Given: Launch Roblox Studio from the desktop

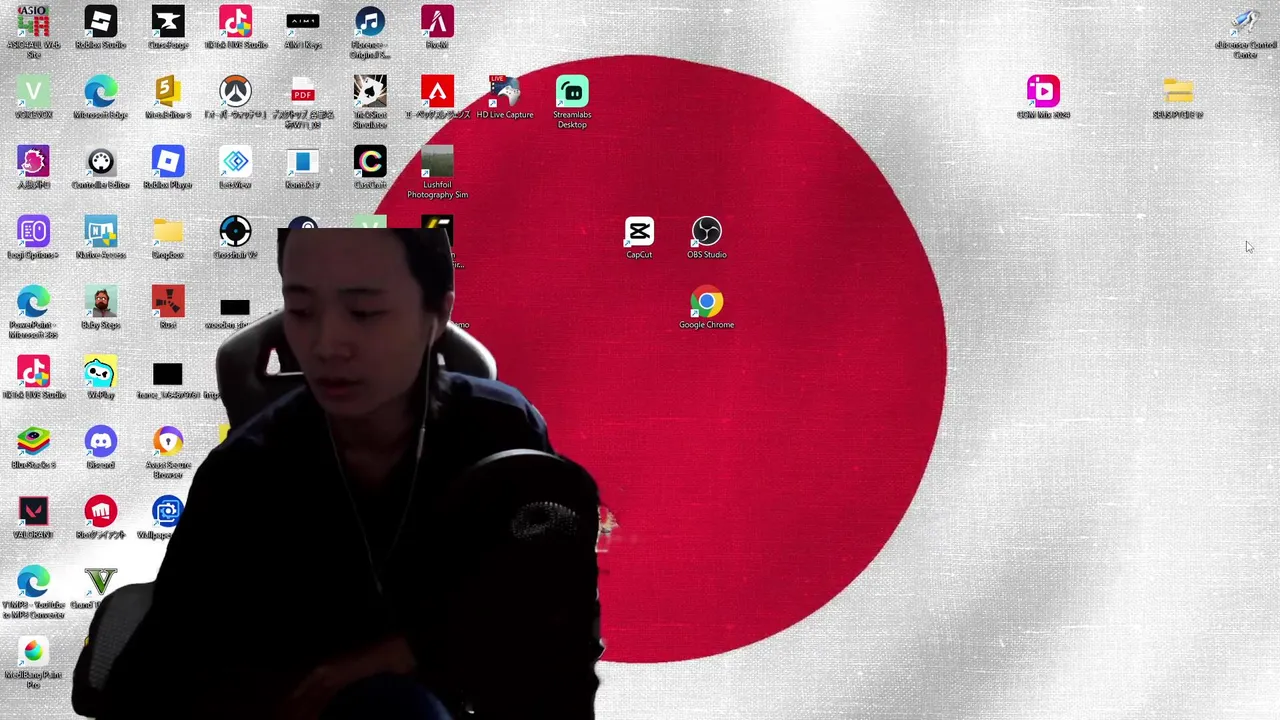Looking at the screenshot, I should (x=100, y=28).
